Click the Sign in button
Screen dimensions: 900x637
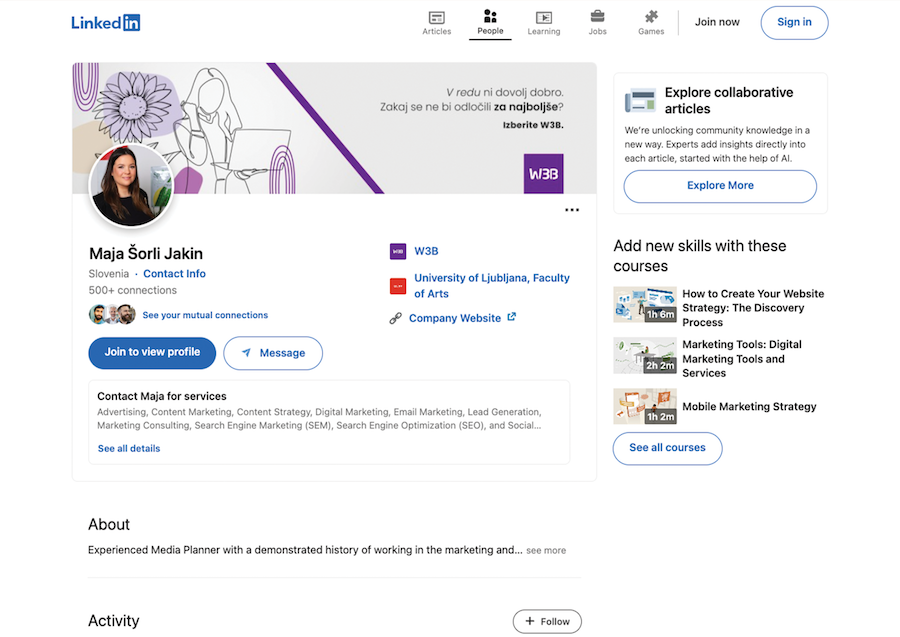[x=794, y=22]
